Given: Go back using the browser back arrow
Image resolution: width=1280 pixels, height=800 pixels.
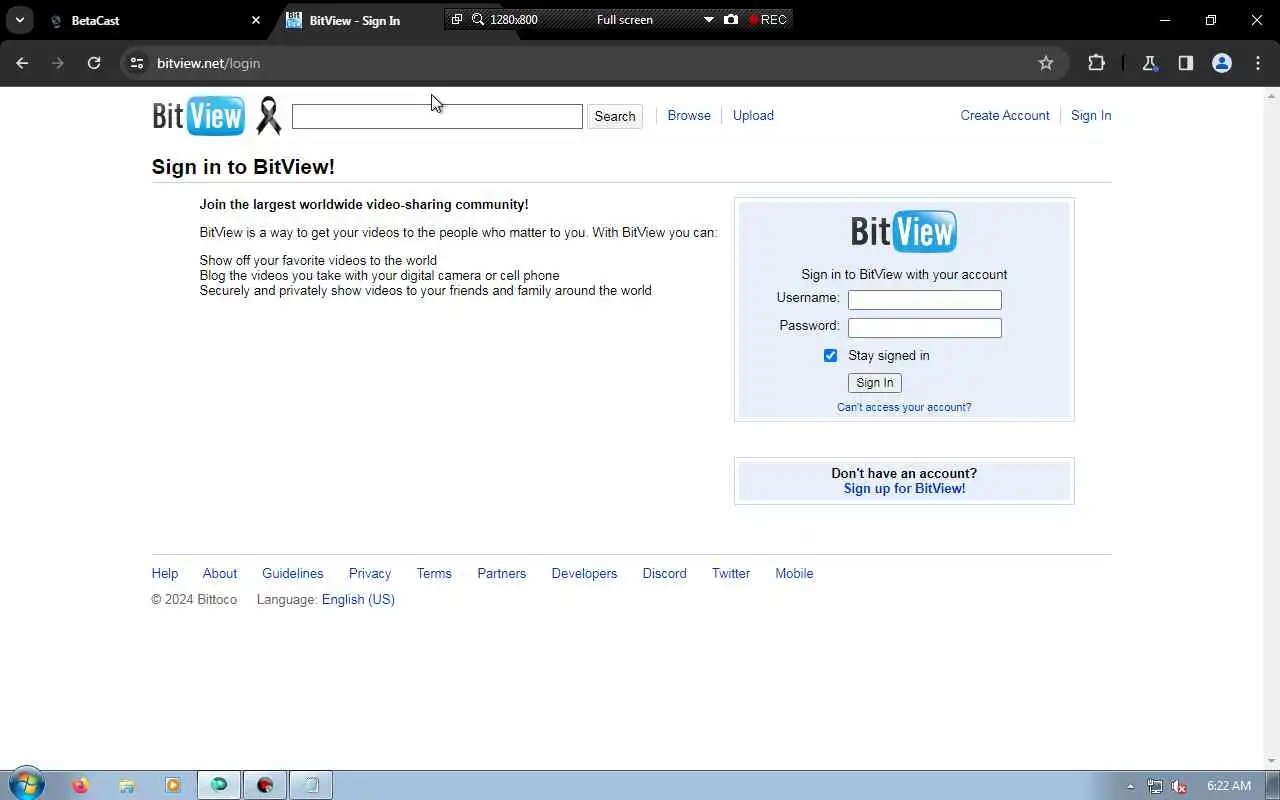Looking at the screenshot, I should 22,63.
